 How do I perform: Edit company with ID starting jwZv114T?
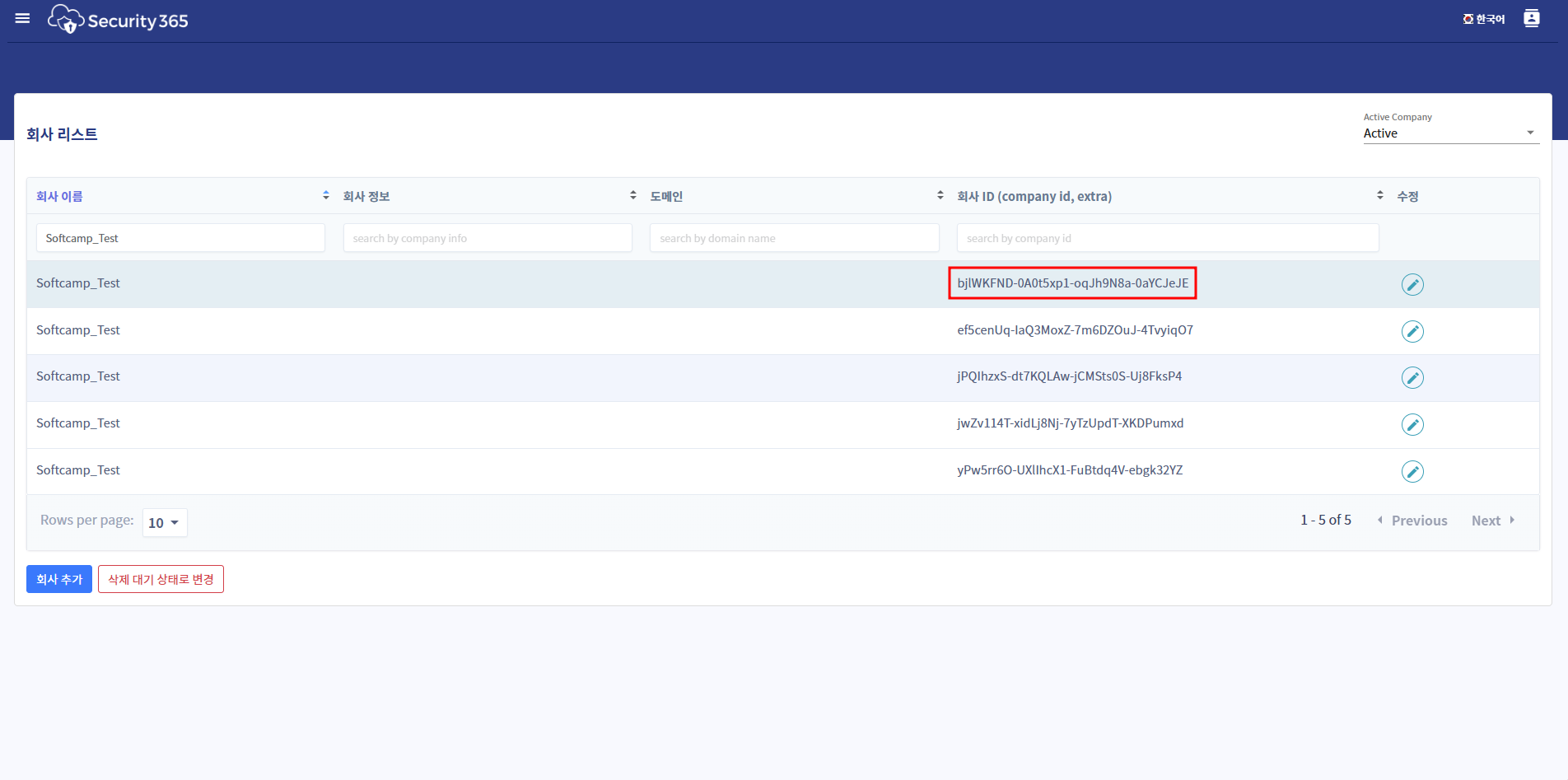point(1412,424)
